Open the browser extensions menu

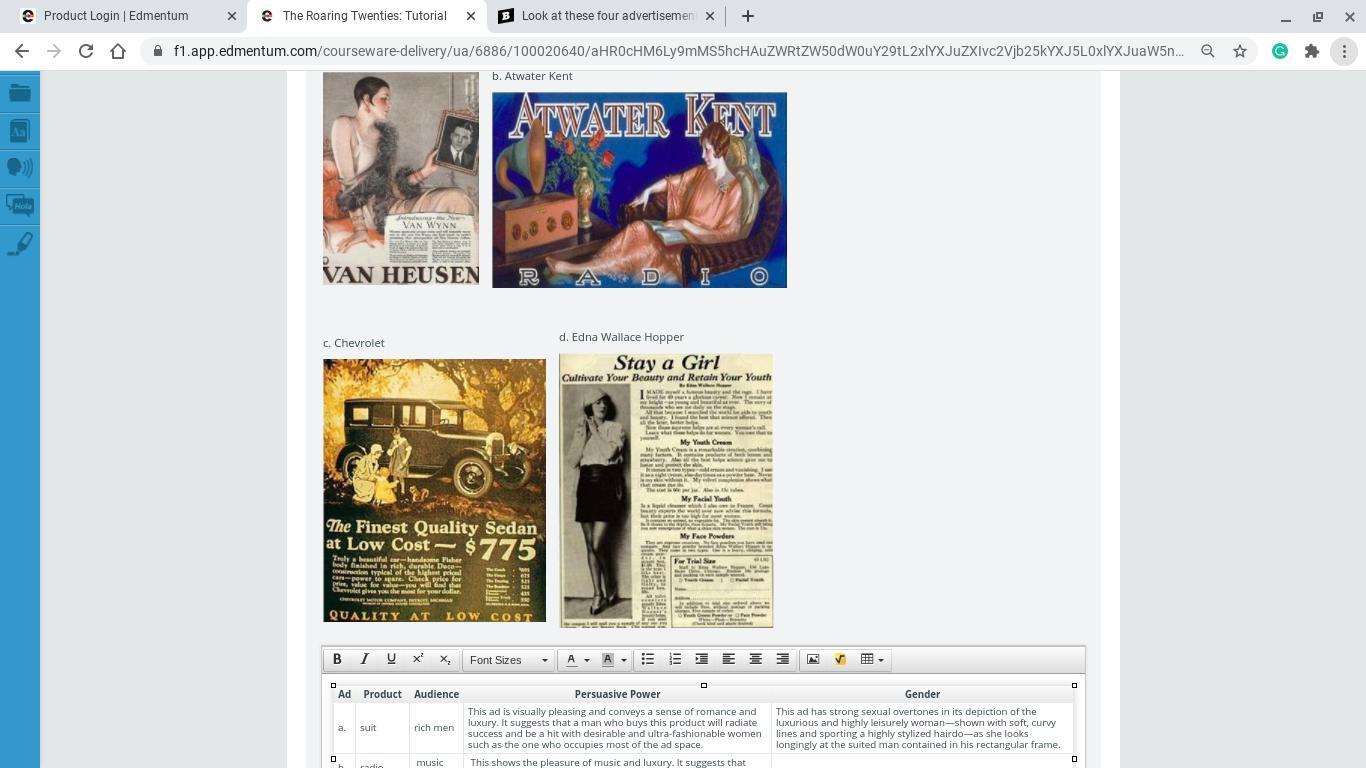pyautogui.click(x=1312, y=51)
